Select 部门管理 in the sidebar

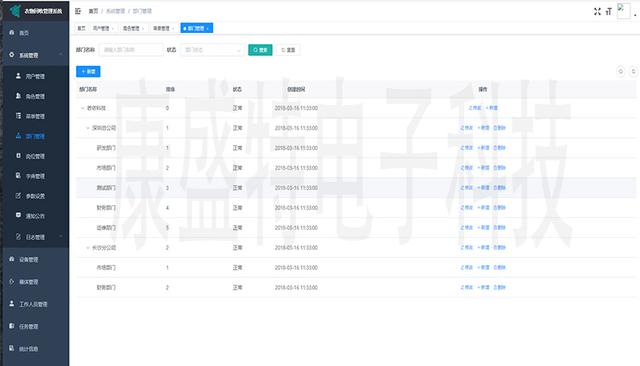click(35, 136)
